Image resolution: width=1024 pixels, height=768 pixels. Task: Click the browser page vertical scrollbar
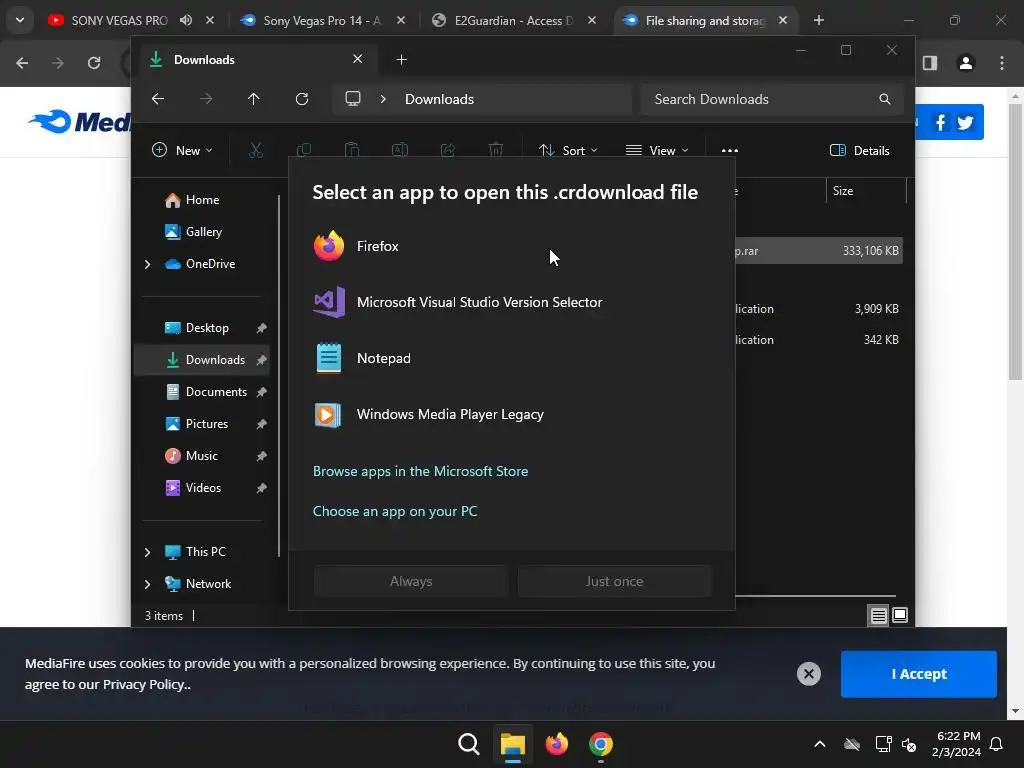(1015, 242)
